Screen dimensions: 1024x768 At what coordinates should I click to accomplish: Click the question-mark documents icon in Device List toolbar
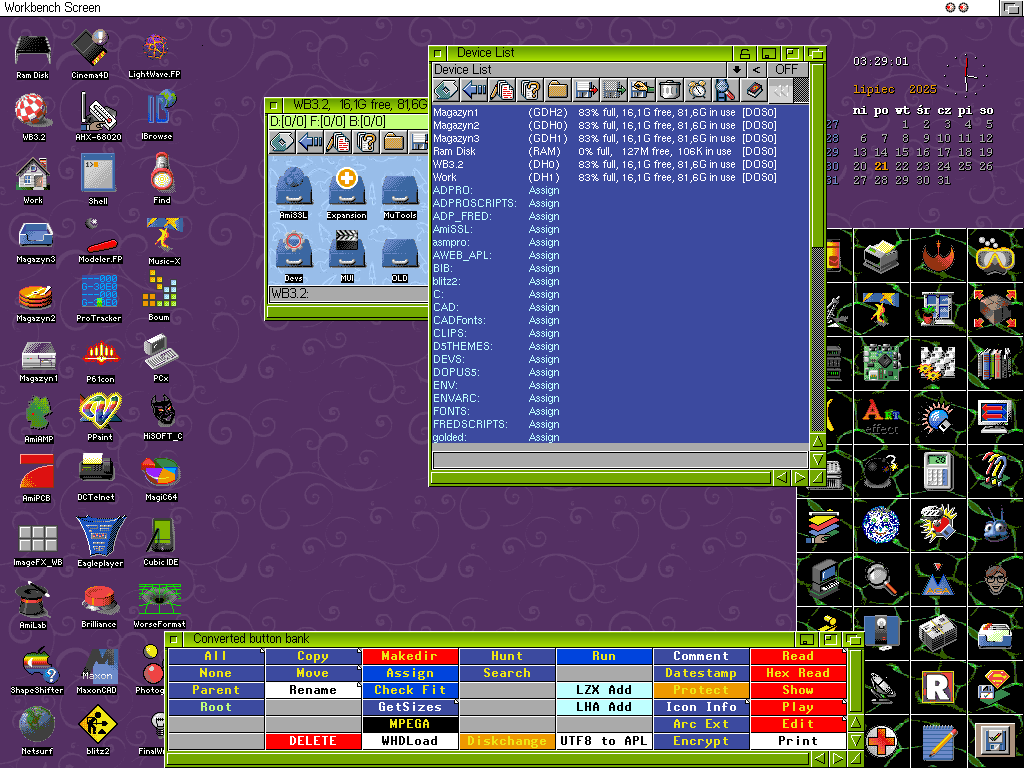[530, 90]
